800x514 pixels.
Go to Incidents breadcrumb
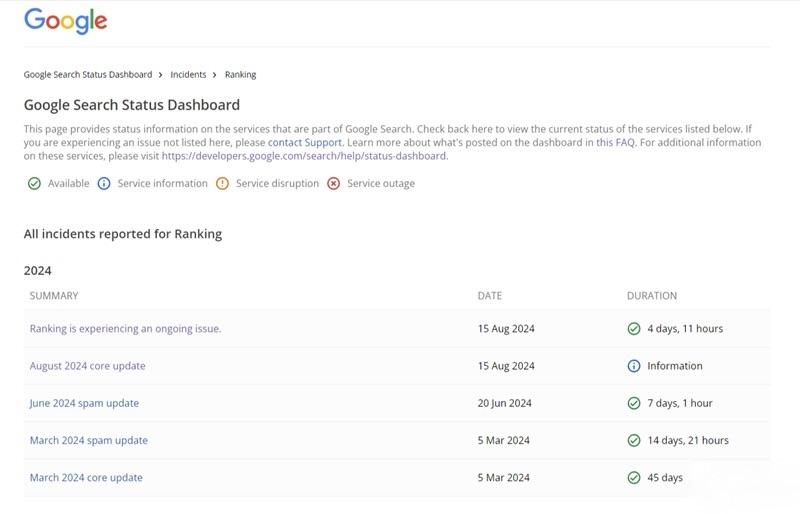point(188,75)
